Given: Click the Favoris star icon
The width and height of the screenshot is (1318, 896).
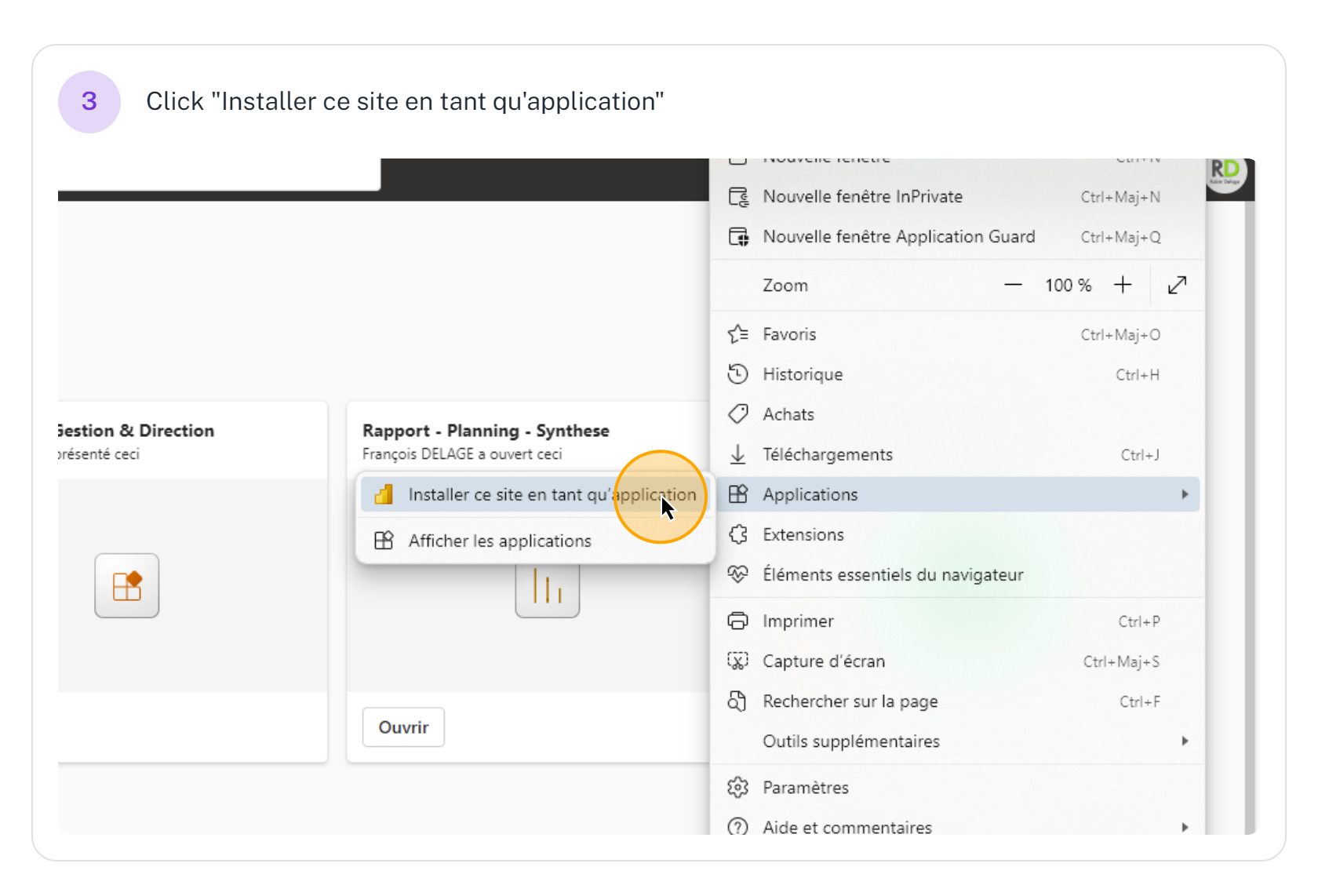Looking at the screenshot, I should (737, 334).
